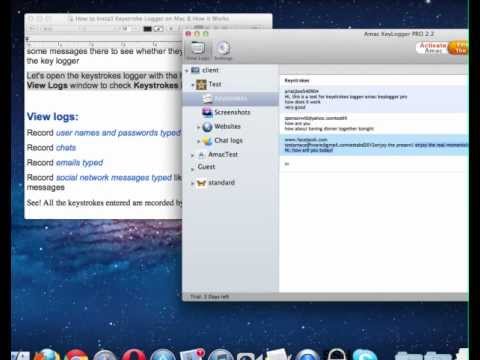The image size is (480, 360).
Task: Select the first 'test for keystrokes logger' entry
Action: 374,99
